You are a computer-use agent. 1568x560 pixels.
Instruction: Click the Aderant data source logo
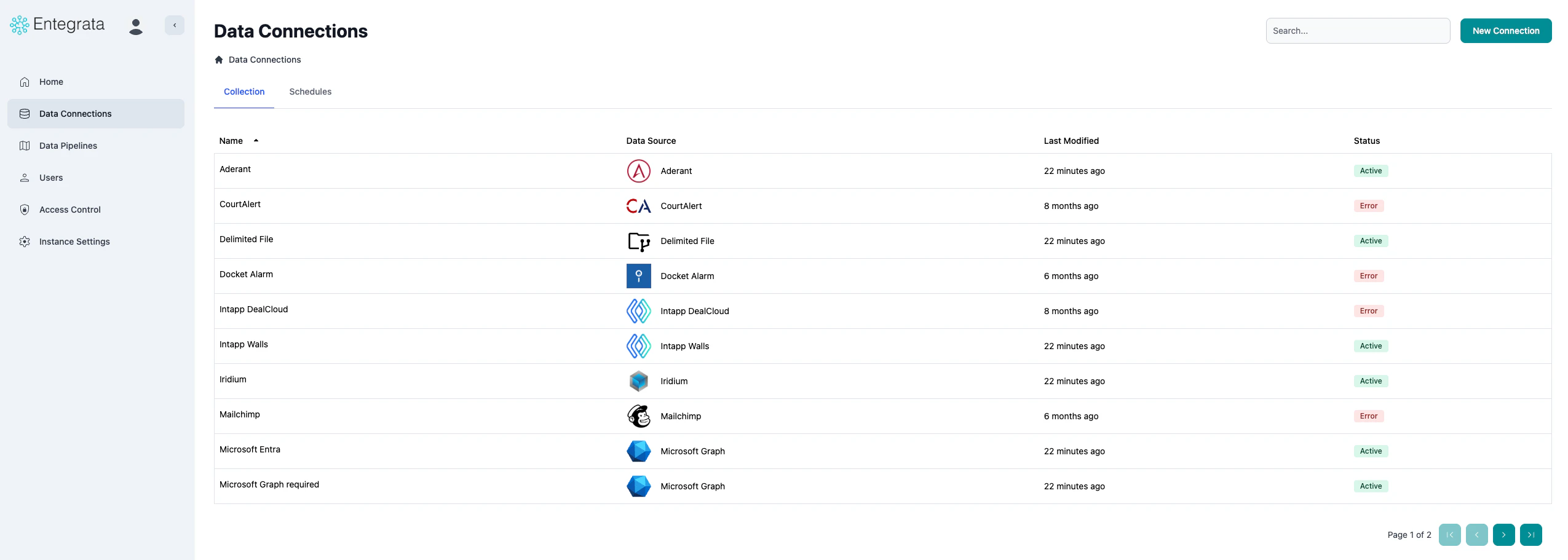638,171
